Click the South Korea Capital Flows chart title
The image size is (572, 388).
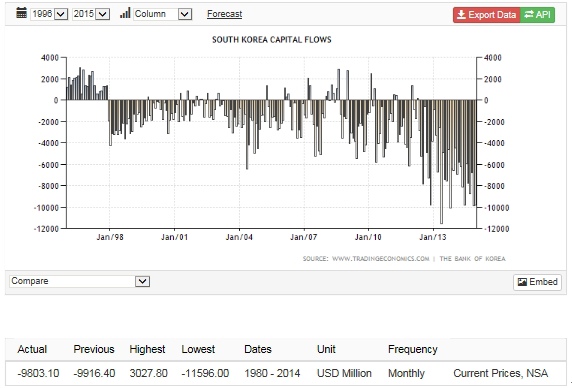click(272, 40)
